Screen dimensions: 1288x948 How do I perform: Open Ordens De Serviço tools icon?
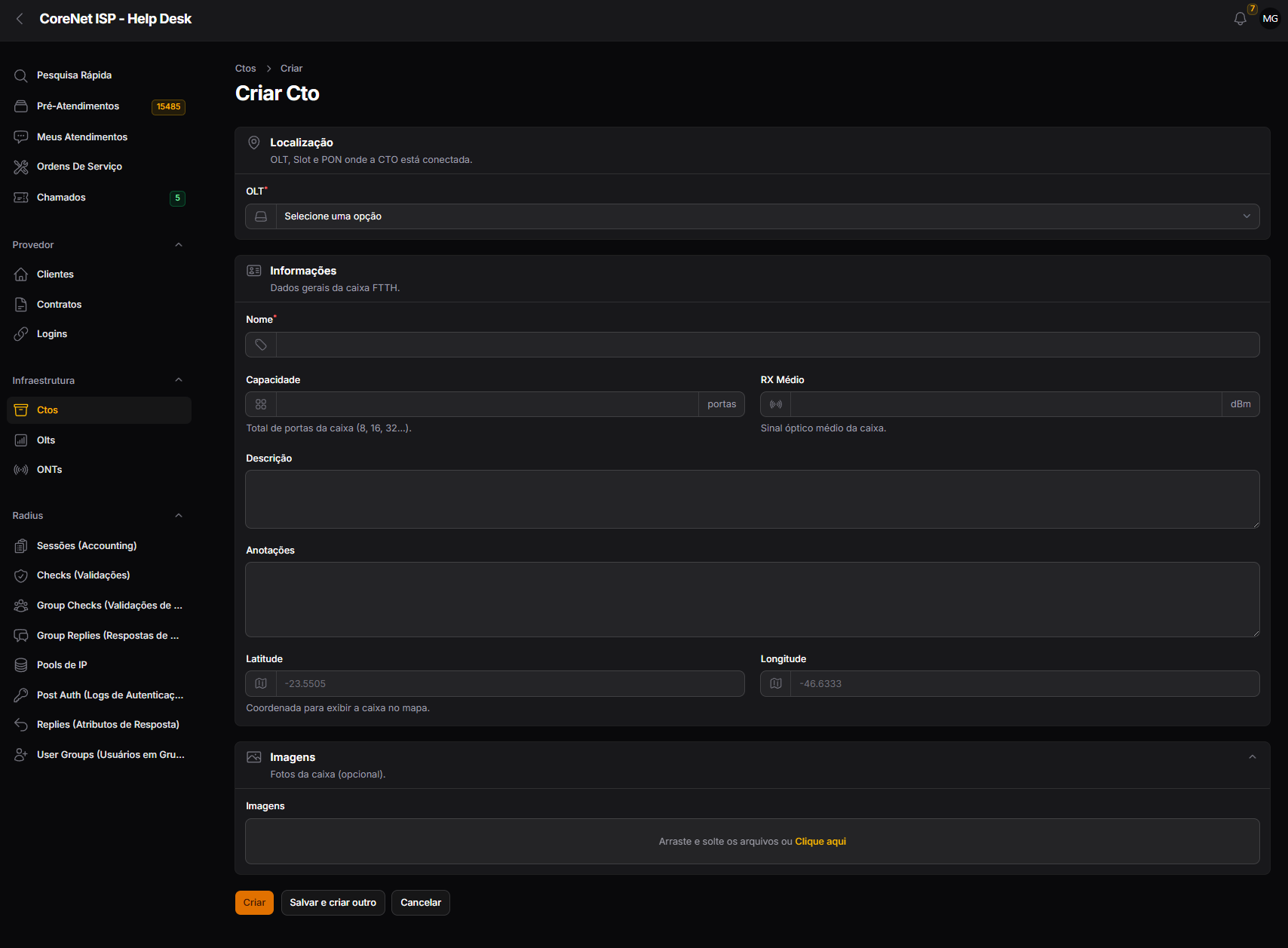(x=21, y=167)
